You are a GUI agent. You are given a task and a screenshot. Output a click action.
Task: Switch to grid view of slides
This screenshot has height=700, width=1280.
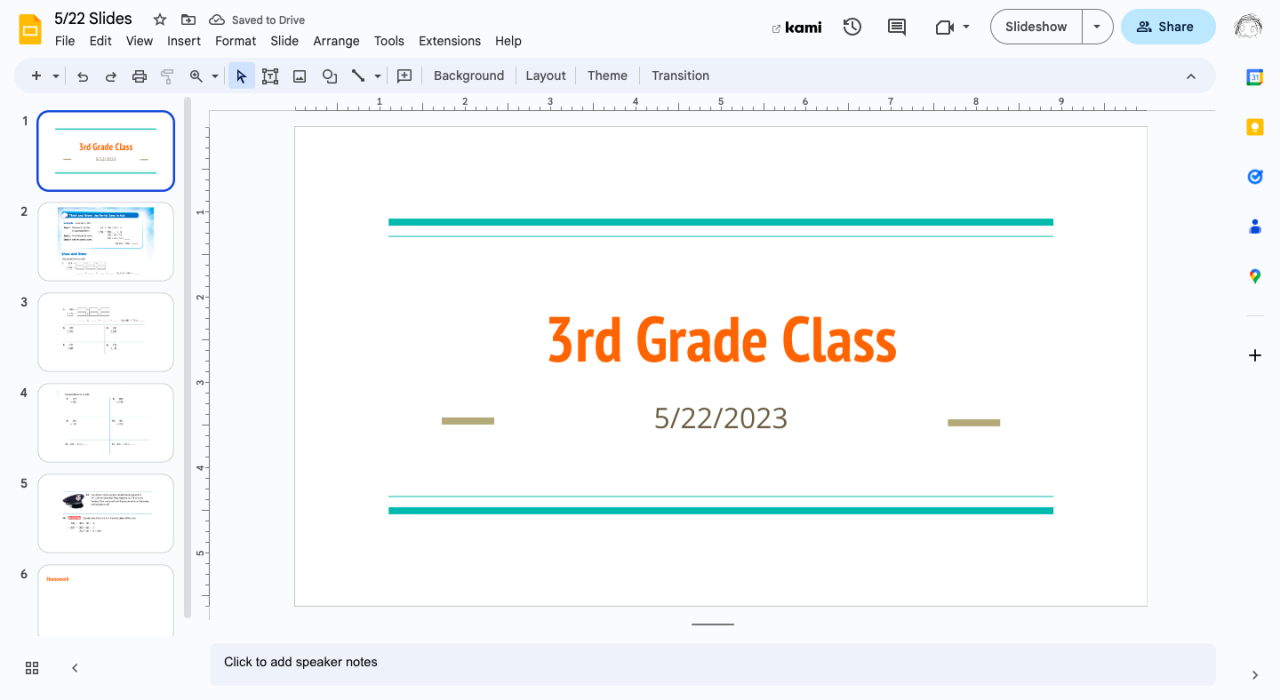[x=32, y=668]
